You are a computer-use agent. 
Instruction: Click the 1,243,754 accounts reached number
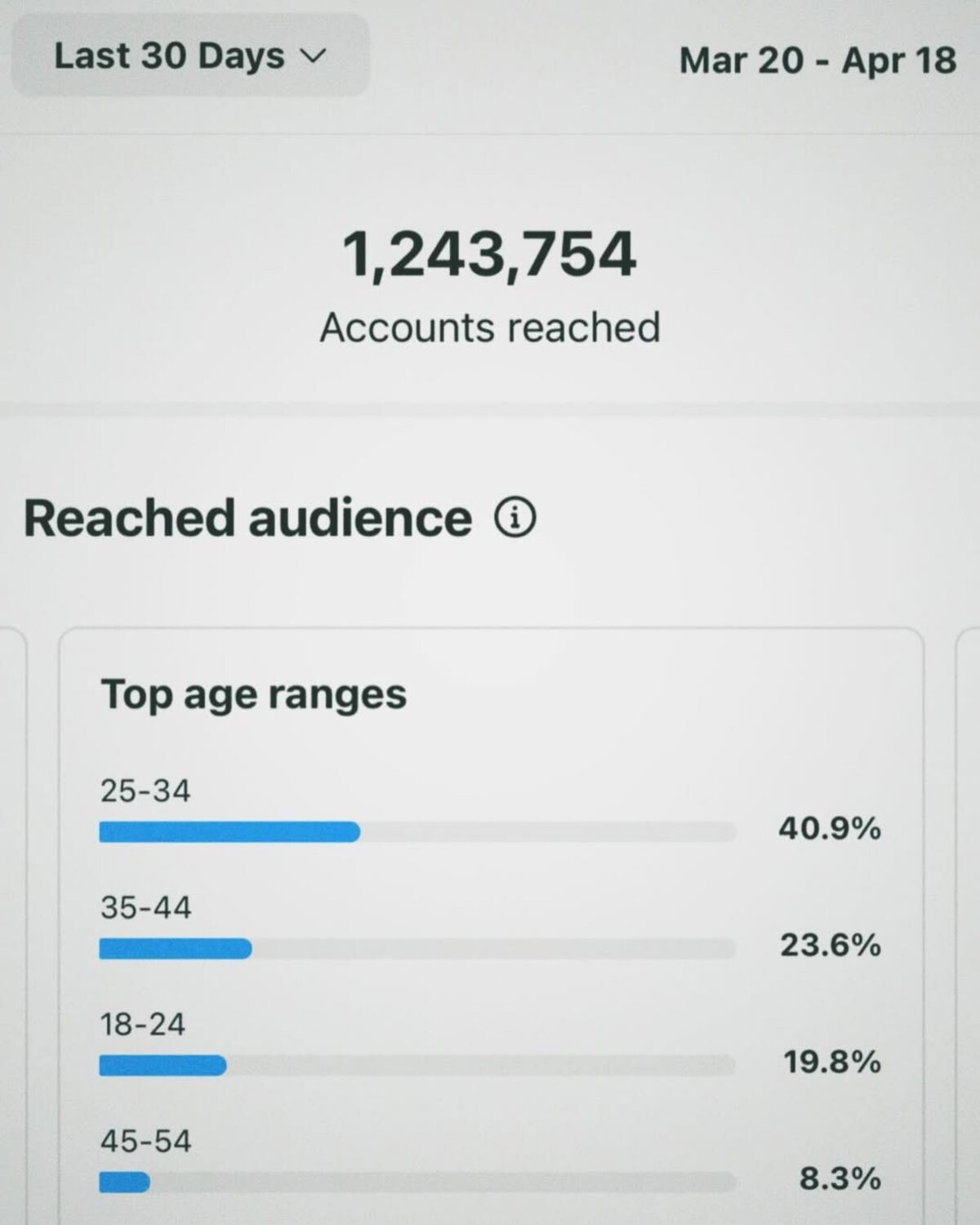[x=488, y=254]
